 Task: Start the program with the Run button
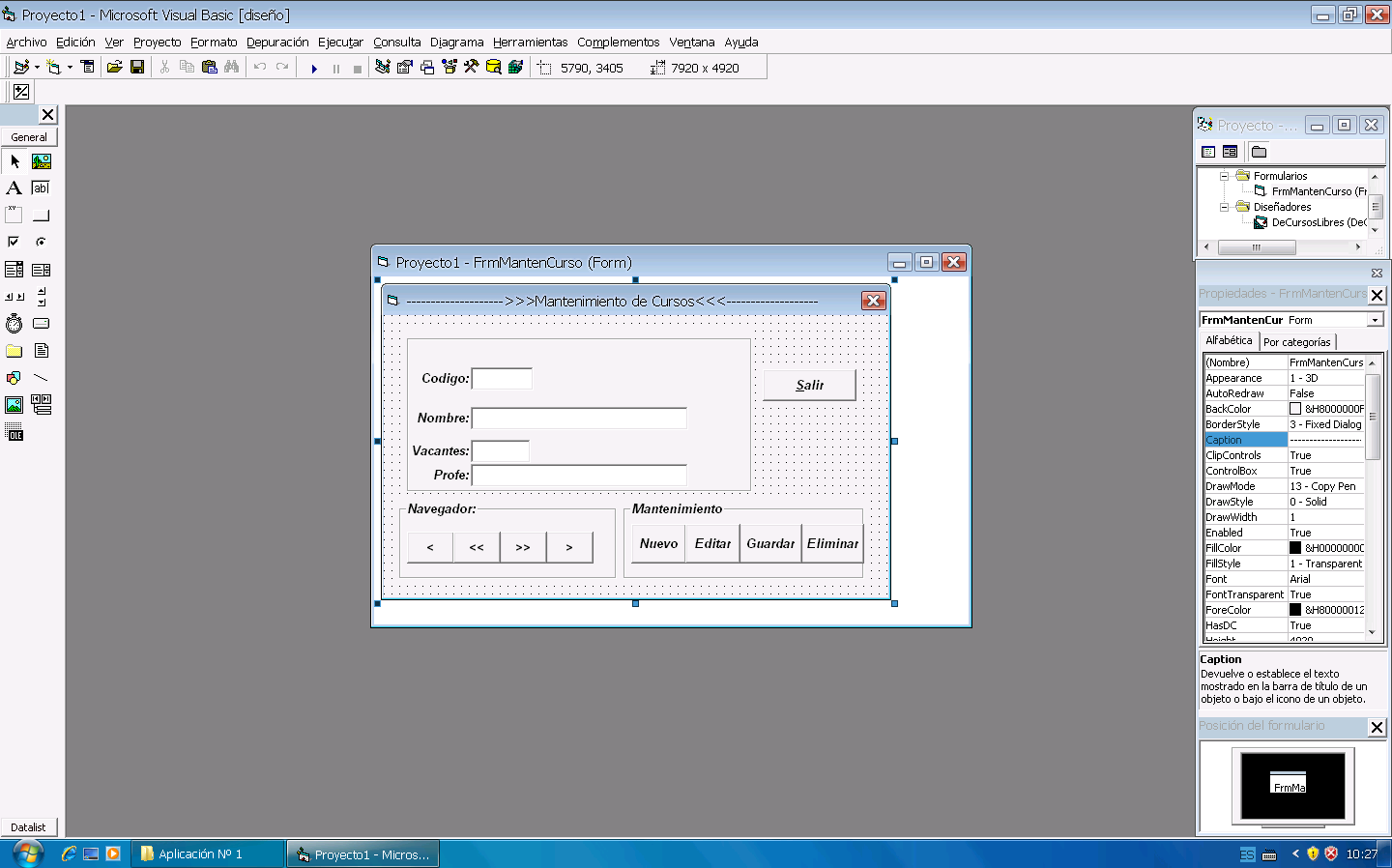tap(314, 69)
